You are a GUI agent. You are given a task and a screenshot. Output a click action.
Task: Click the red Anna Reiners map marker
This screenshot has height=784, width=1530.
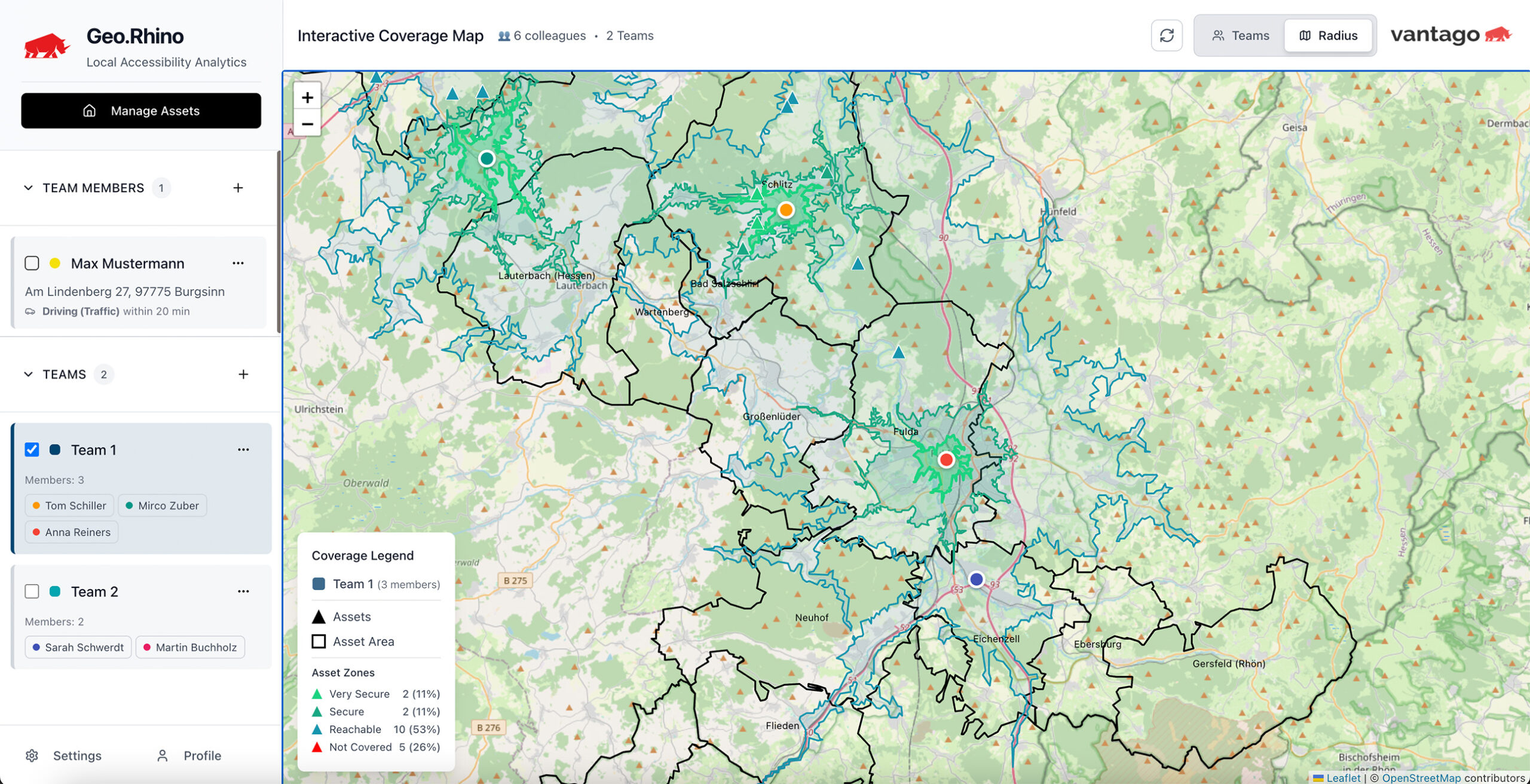click(x=945, y=460)
